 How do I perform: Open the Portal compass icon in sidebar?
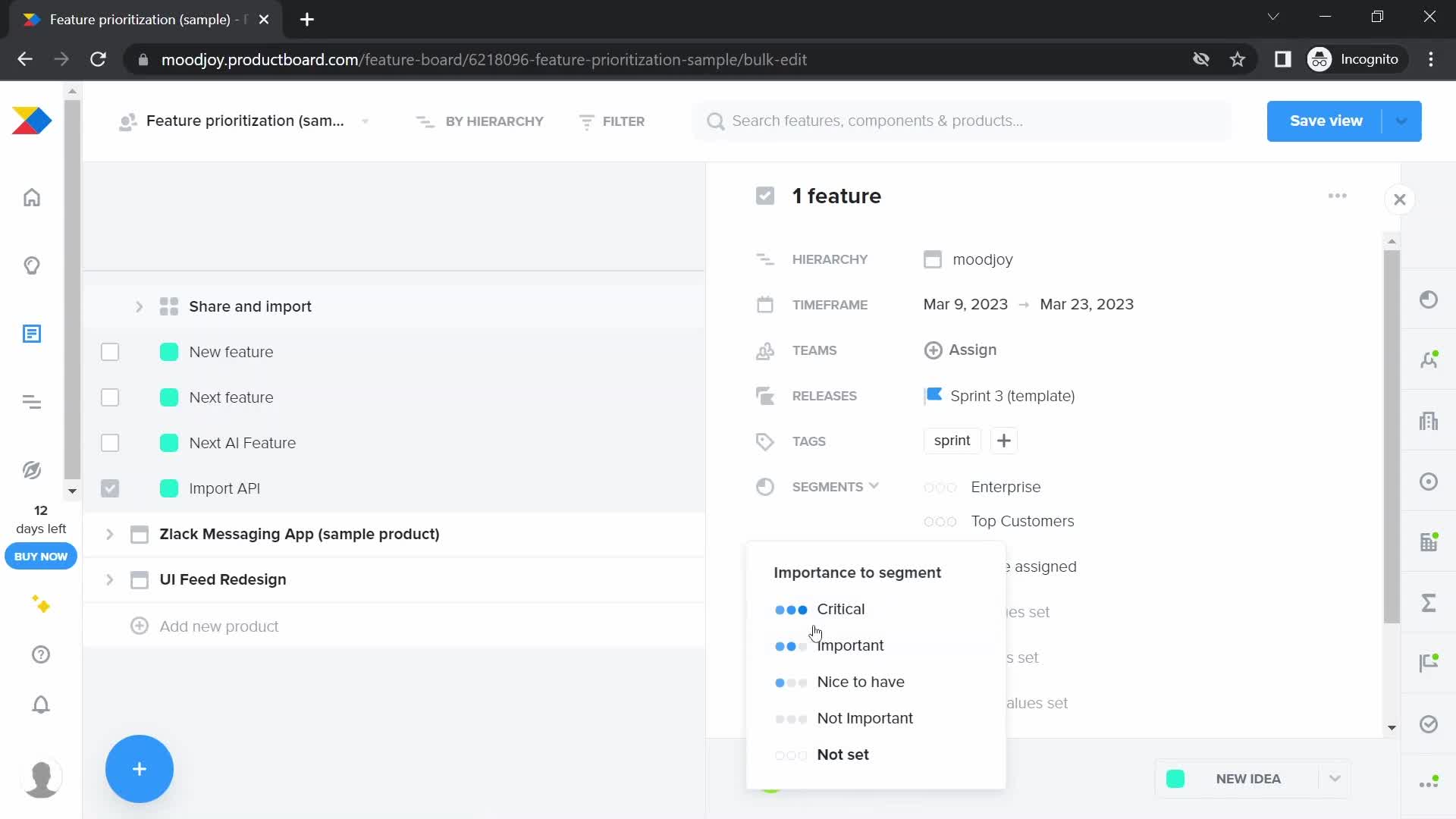click(32, 470)
